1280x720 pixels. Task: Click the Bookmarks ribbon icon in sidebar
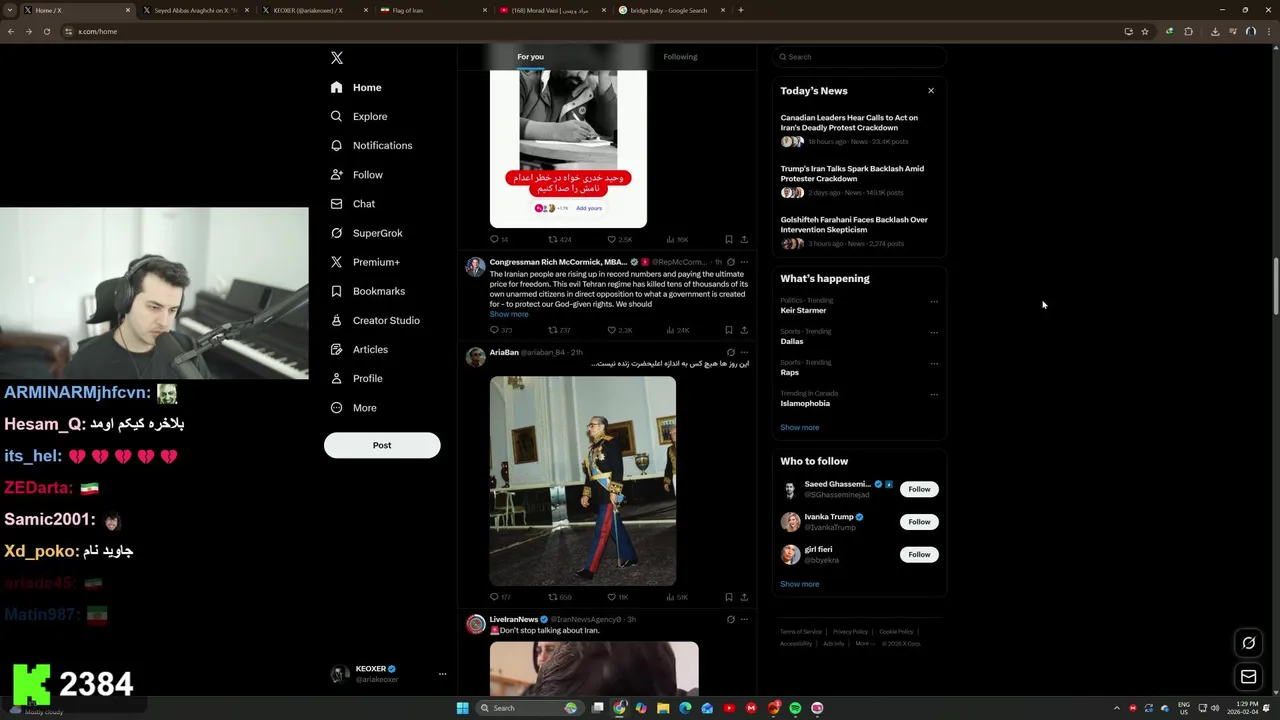336,291
